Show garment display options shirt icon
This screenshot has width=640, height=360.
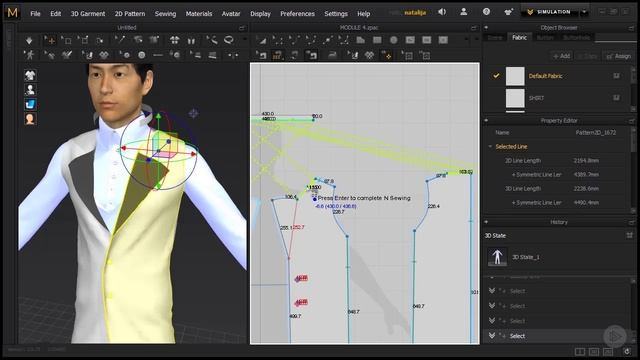click(x=30, y=75)
